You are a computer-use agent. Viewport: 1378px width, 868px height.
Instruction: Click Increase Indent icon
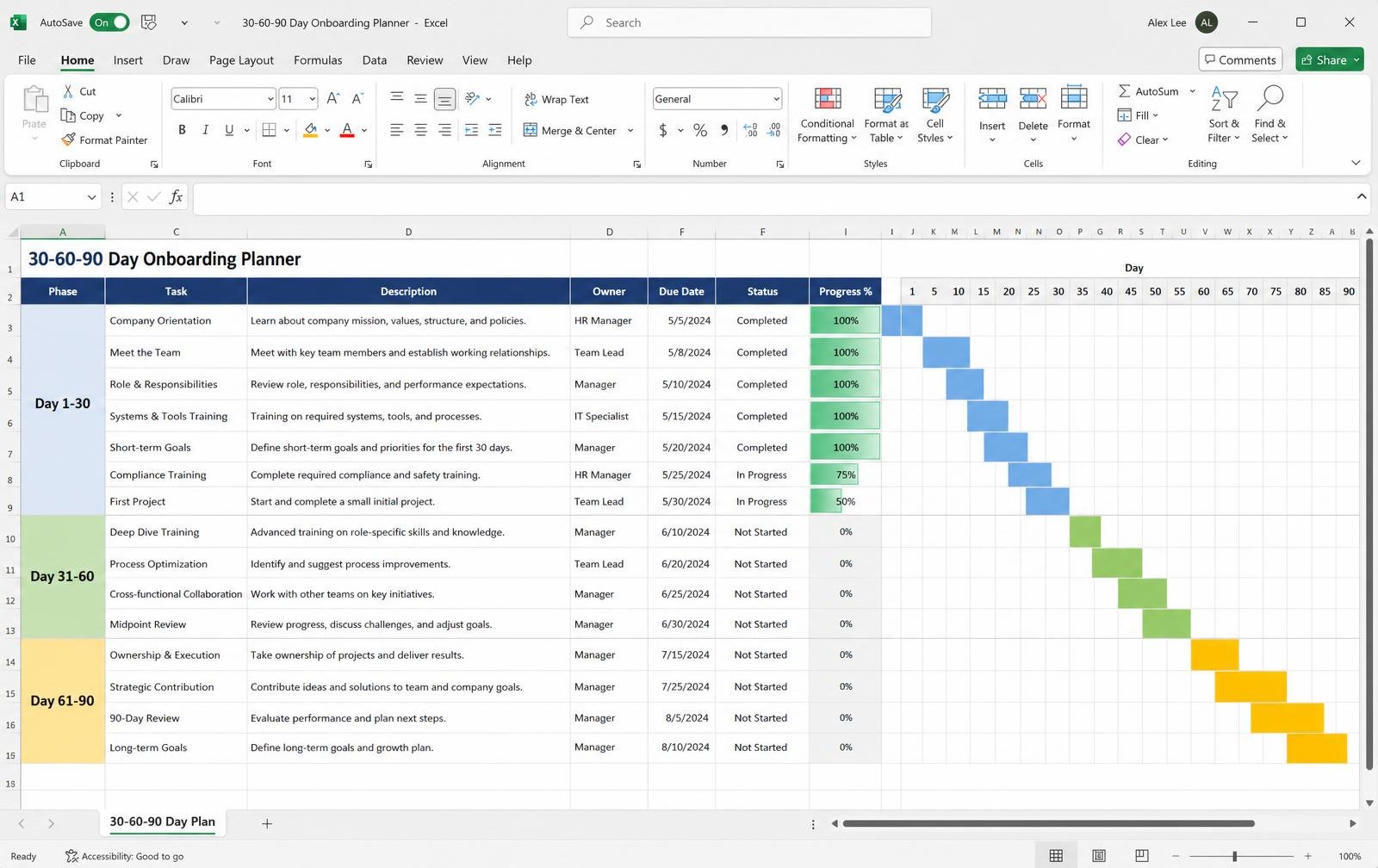pos(495,130)
